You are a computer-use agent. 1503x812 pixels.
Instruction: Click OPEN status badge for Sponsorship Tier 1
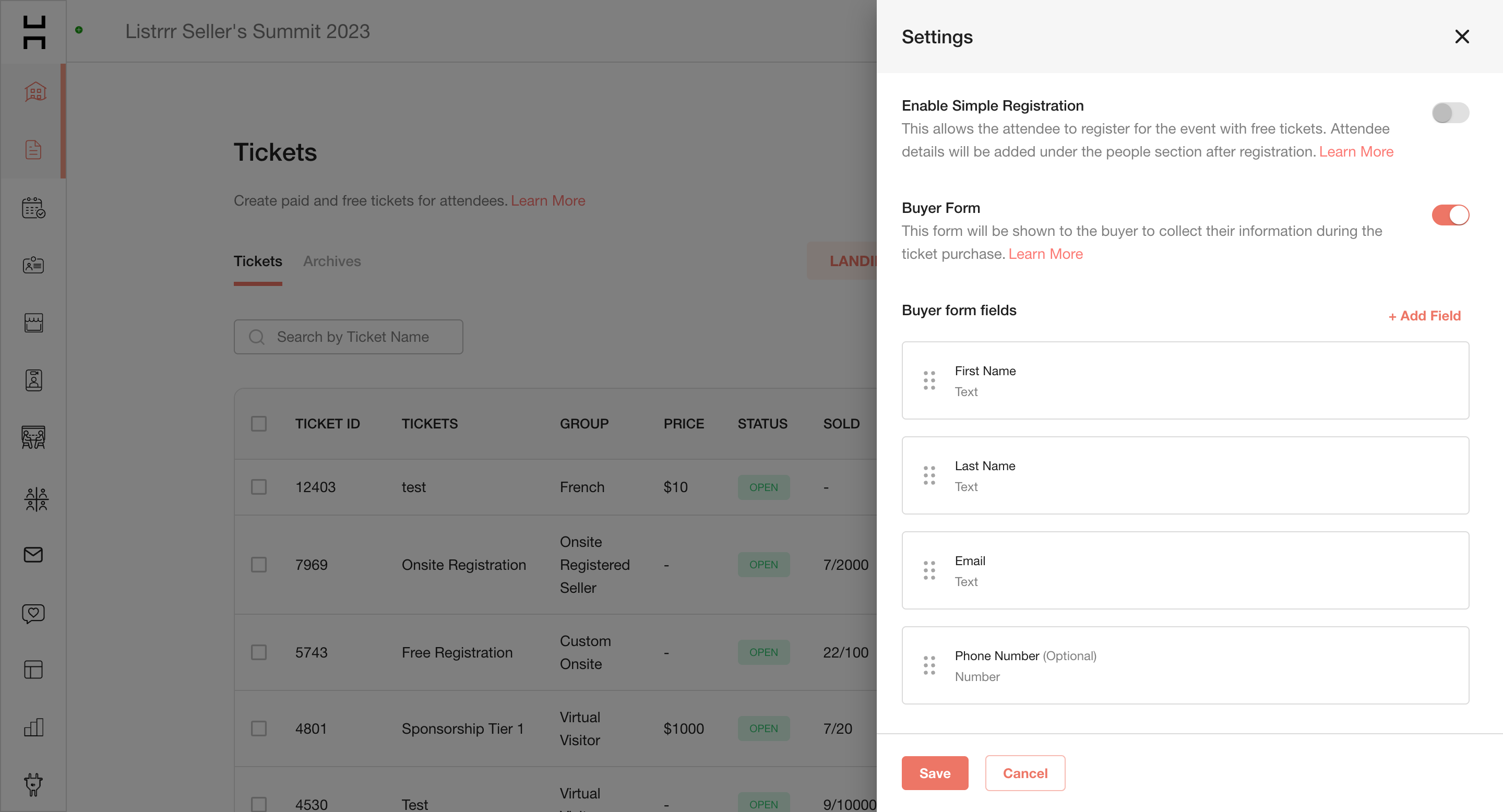tap(763, 729)
